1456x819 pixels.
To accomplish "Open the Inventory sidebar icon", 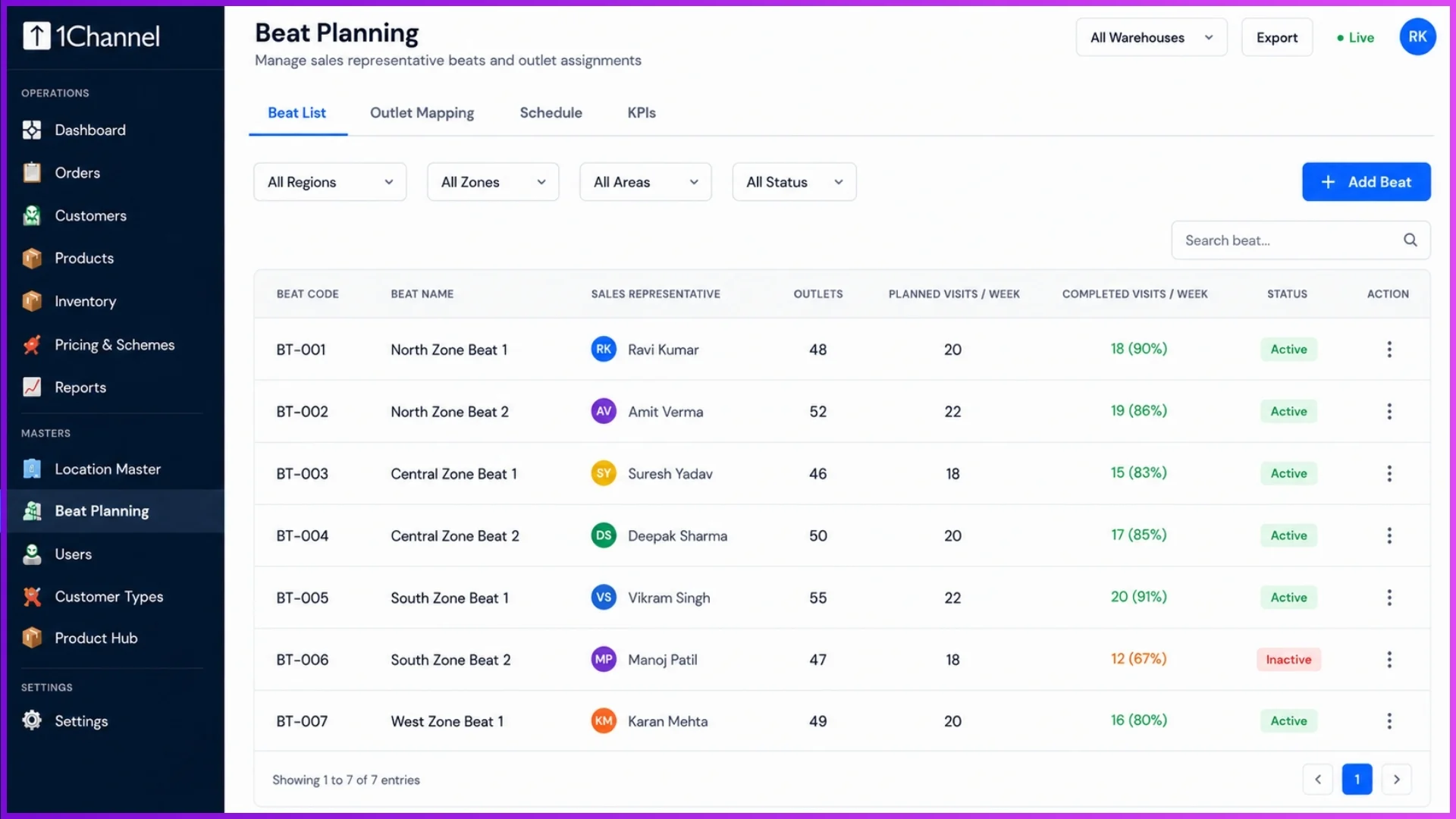I will coord(32,302).
